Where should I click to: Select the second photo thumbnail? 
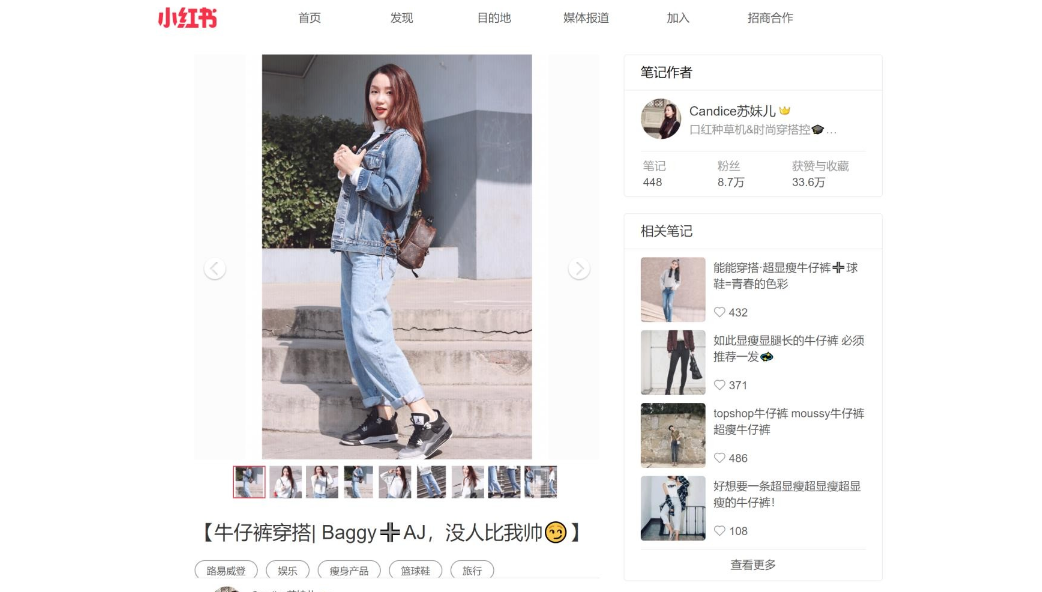[x=286, y=482]
